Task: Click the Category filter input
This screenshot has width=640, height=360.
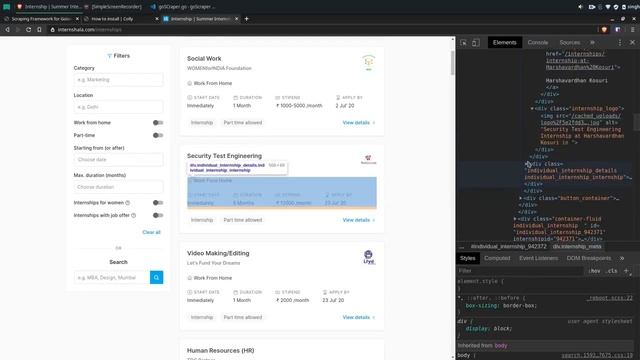Action: tap(118, 80)
